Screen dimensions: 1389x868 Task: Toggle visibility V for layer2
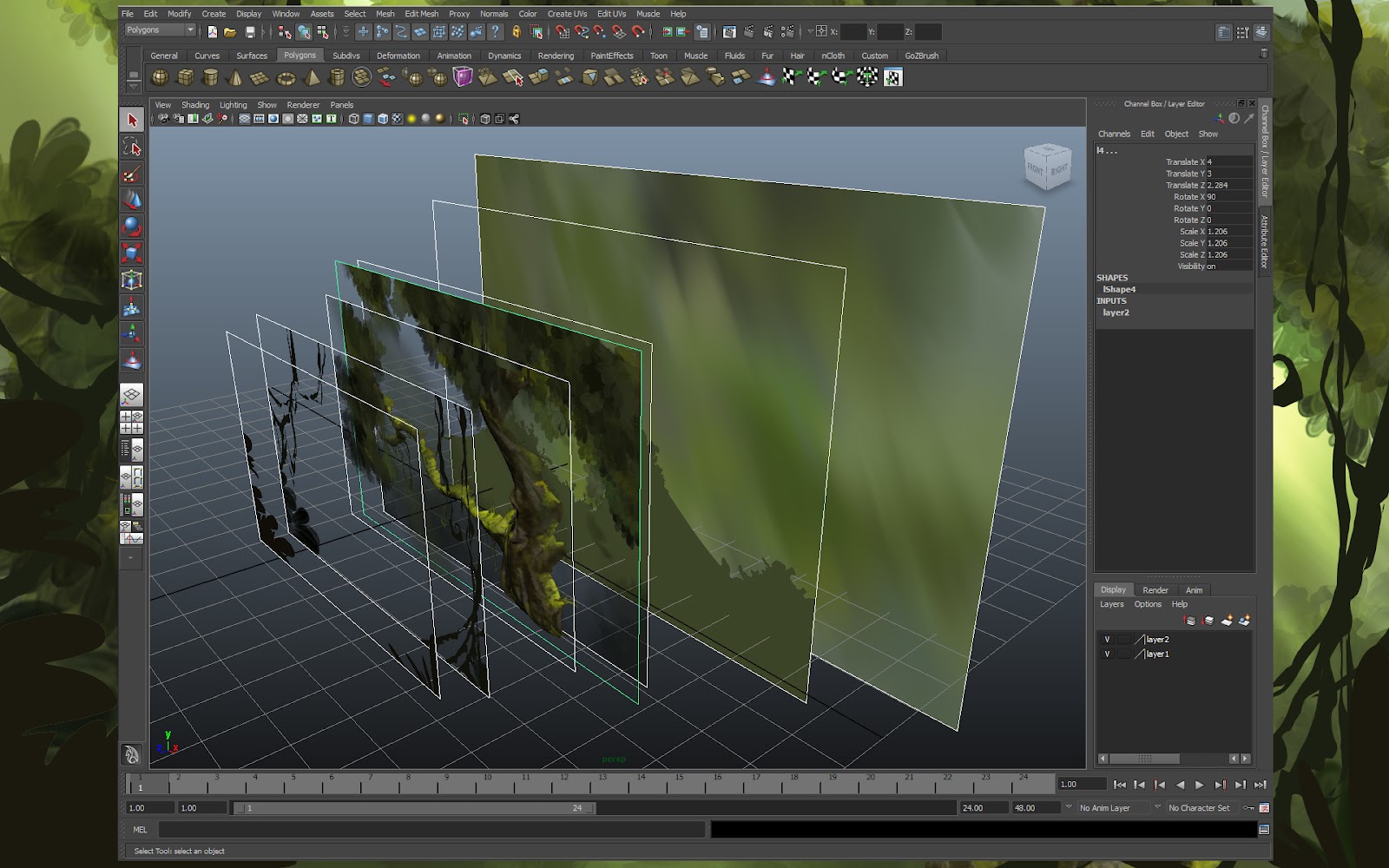pyautogui.click(x=1109, y=638)
